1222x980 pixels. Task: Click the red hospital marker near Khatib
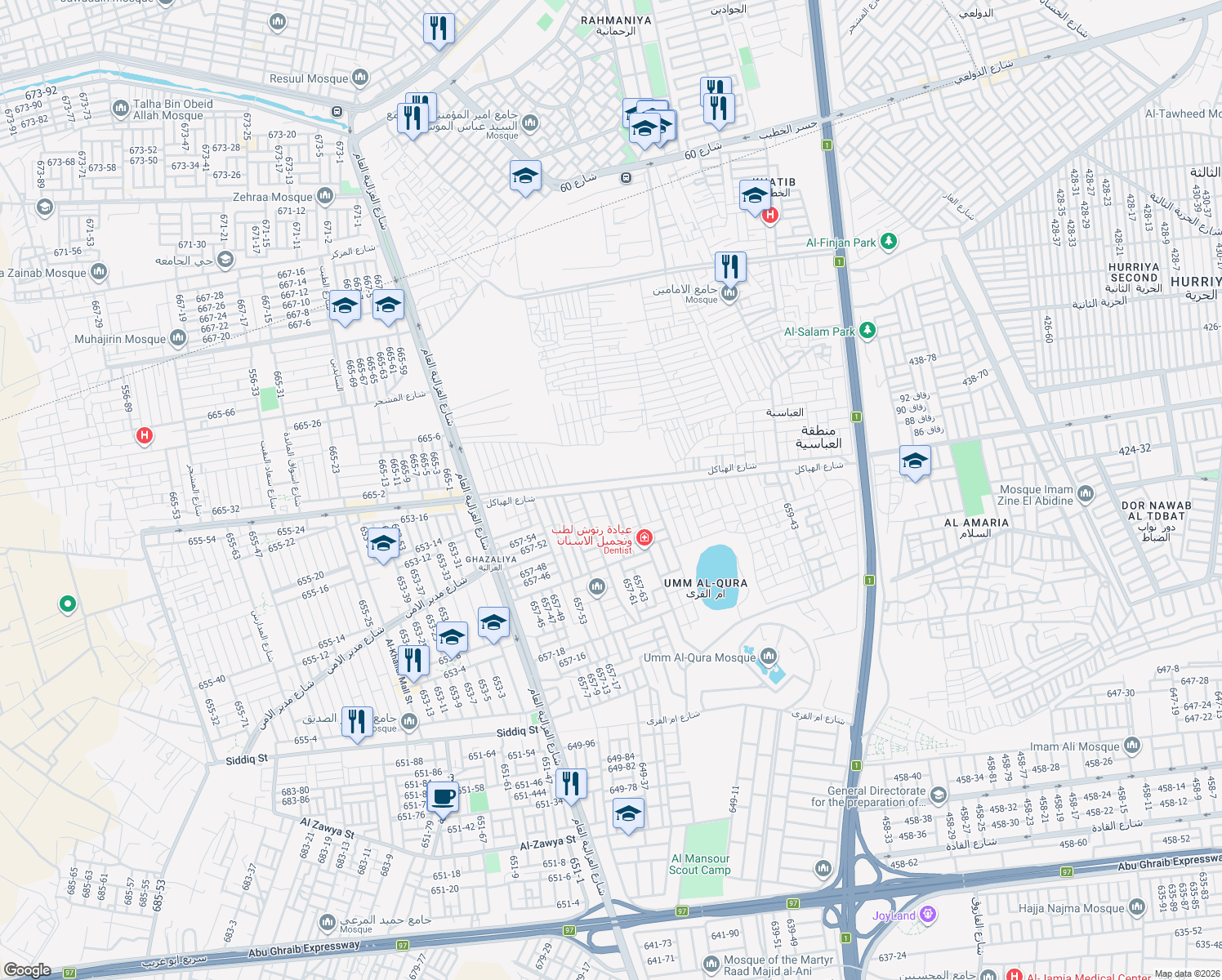coord(769,216)
